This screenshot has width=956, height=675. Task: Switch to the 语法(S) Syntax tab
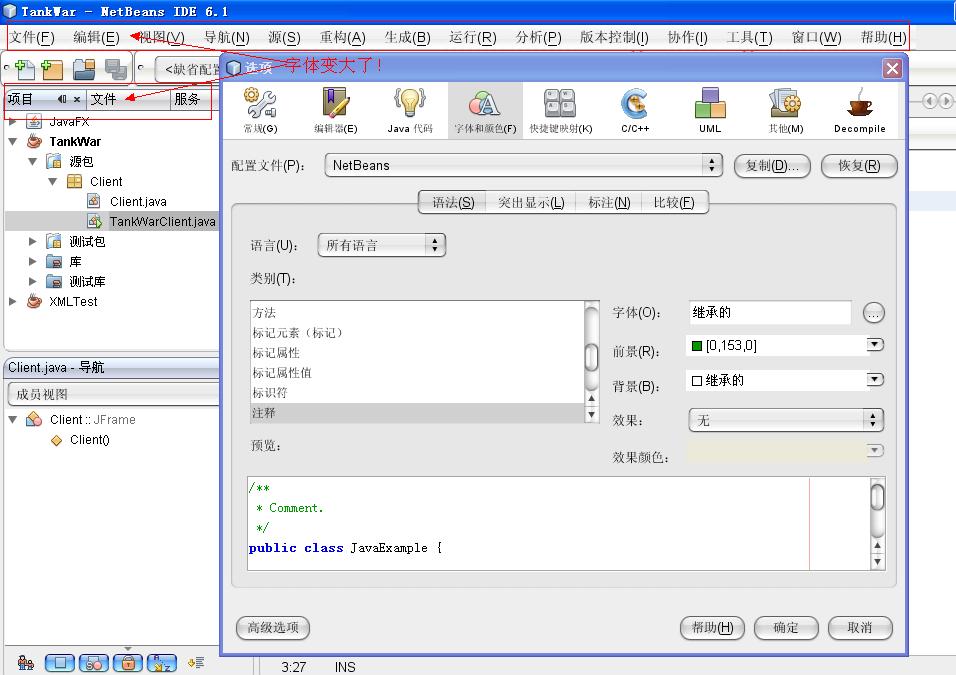point(453,202)
